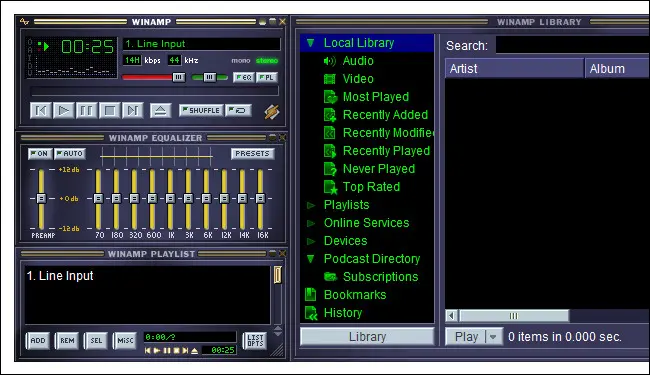Toggle windowshade on main Winamp window
Viewport: 650px width, 375px height.
[272, 22]
